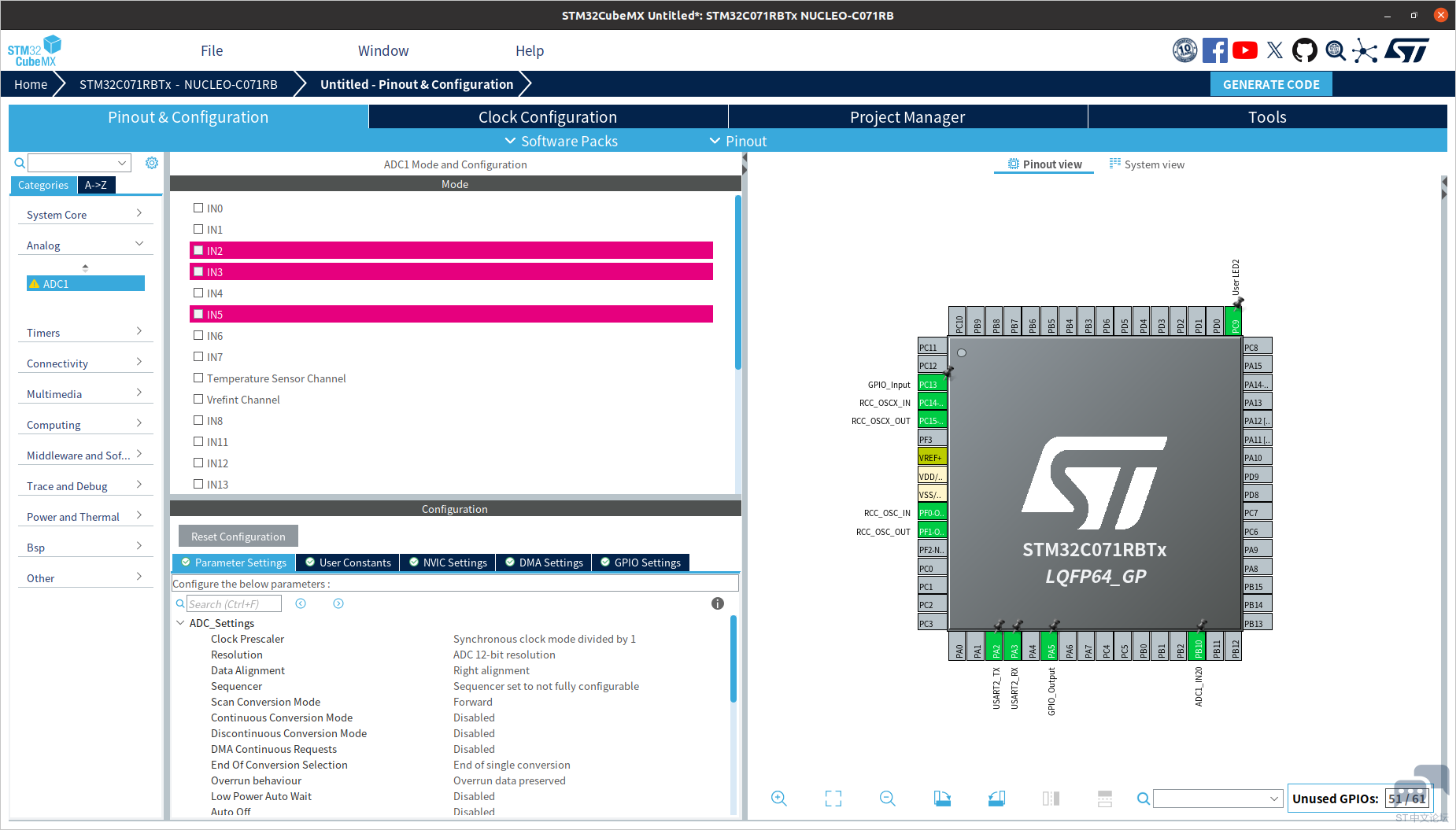Toggle horizontal split view icon
This screenshot has height=830, width=1456.
point(1105,799)
